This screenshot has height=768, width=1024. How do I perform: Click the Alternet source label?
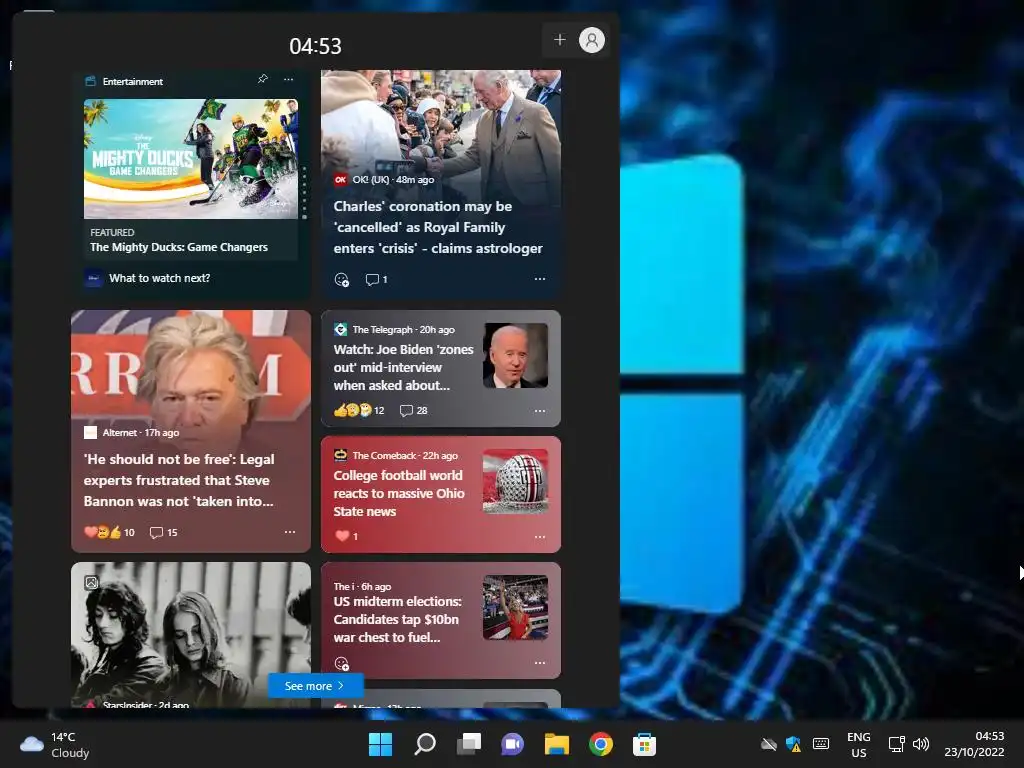(120, 432)
